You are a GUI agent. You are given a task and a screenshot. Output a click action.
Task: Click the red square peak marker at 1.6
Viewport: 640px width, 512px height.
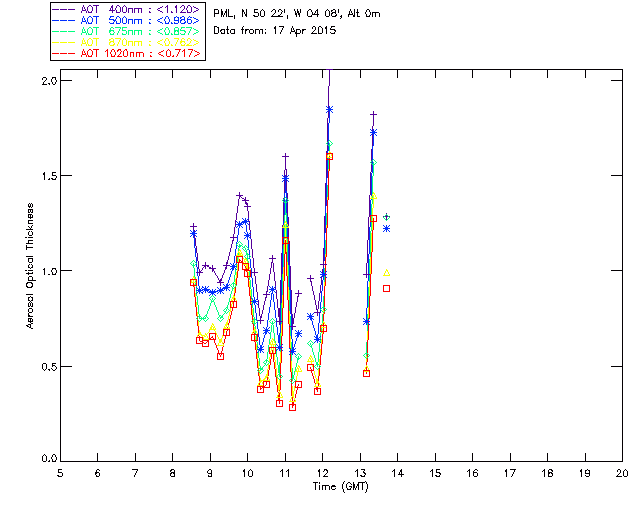(330, 156)
